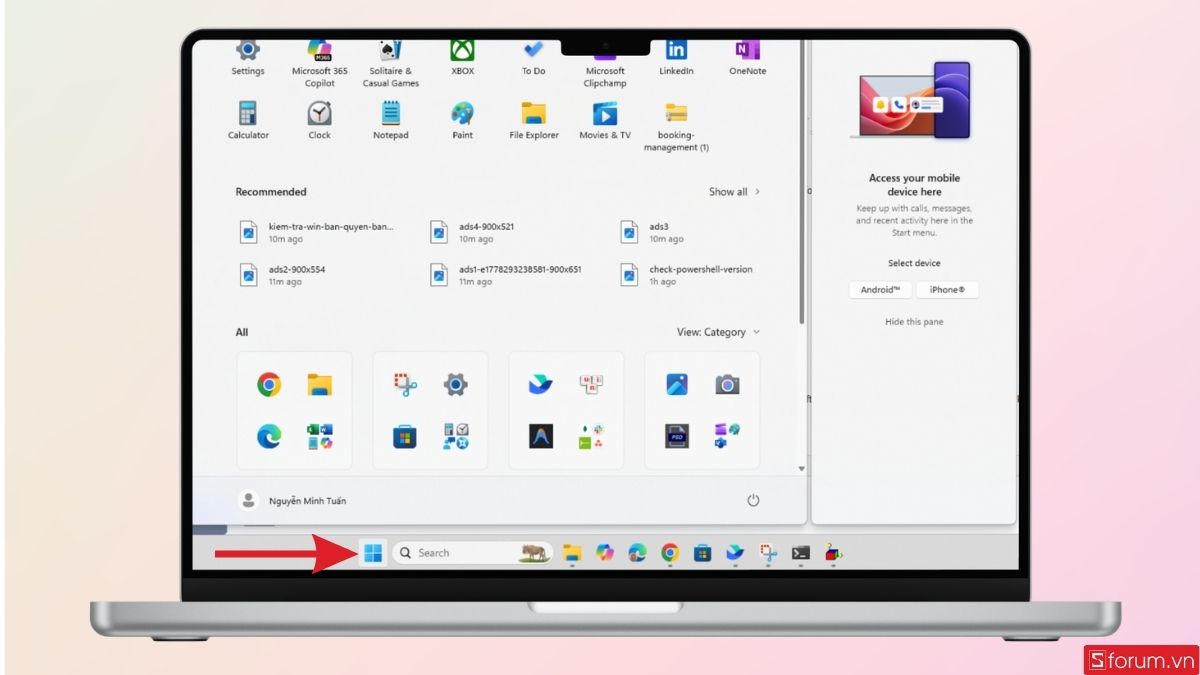Viewport: 1200px width, 675px height.
Task: Open the utilities group with calculator and clock icons
Action: (x=456, y=436)
